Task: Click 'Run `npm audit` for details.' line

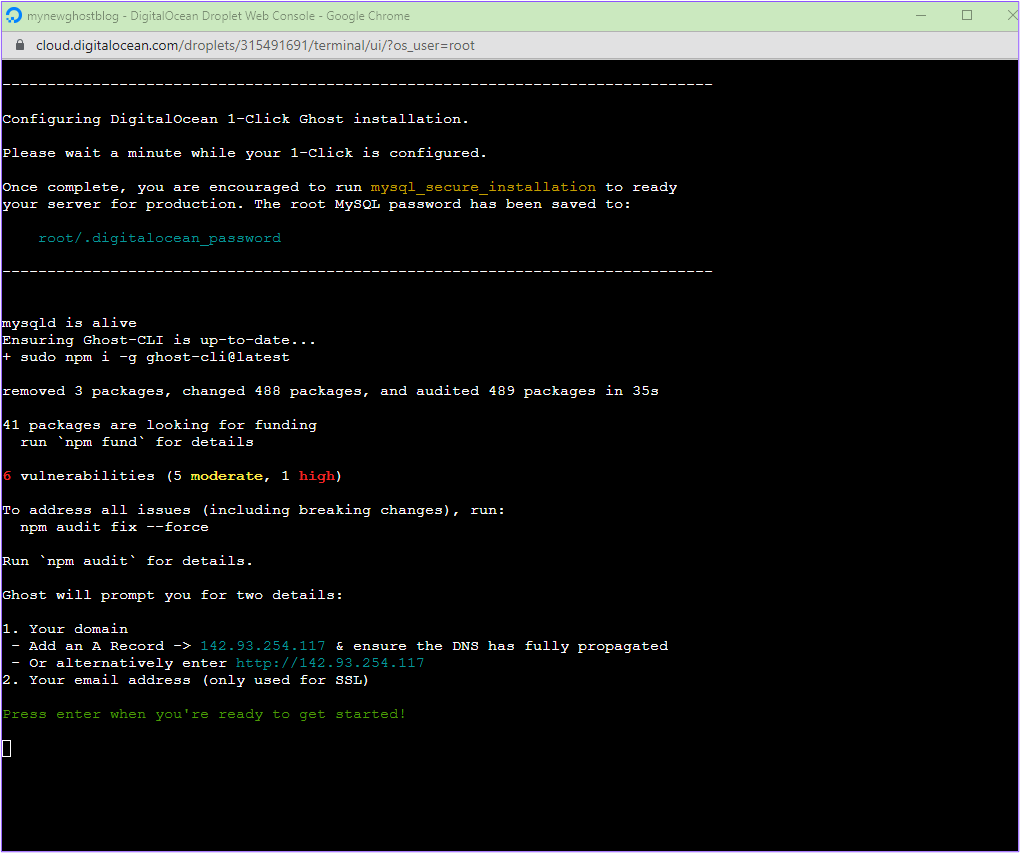Action: 128,561
